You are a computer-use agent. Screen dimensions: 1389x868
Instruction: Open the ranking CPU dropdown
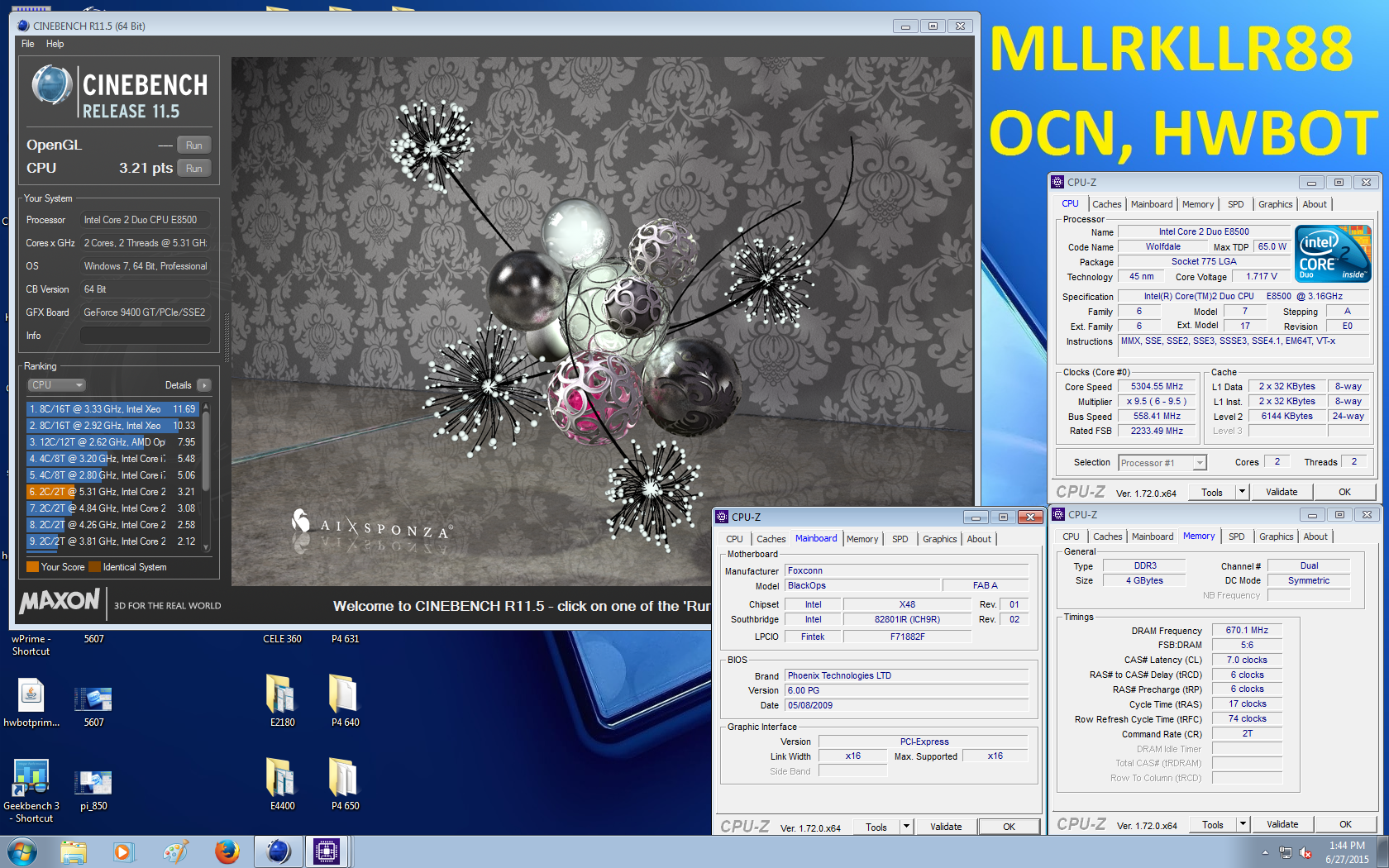point(57,385)
